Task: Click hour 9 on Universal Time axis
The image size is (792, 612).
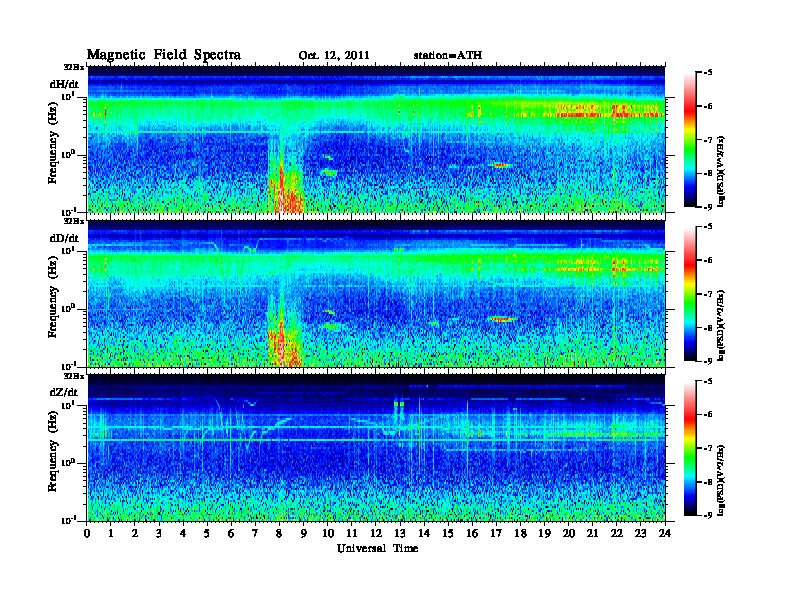Action: pos(304,534)
